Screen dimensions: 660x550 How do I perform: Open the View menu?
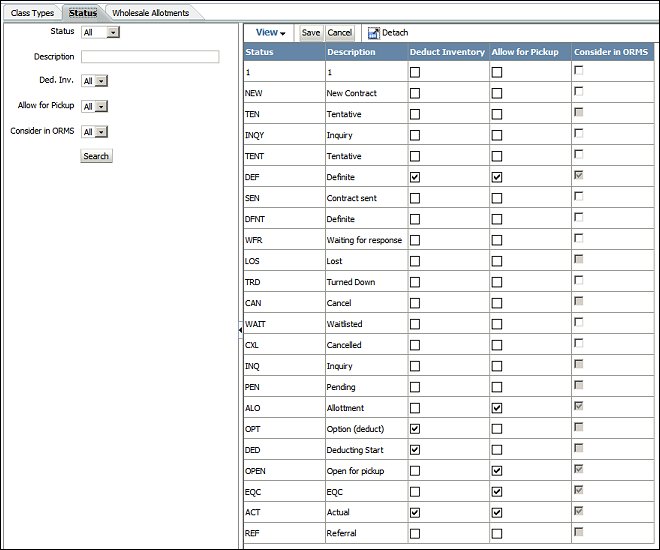(x=270, y=33)
